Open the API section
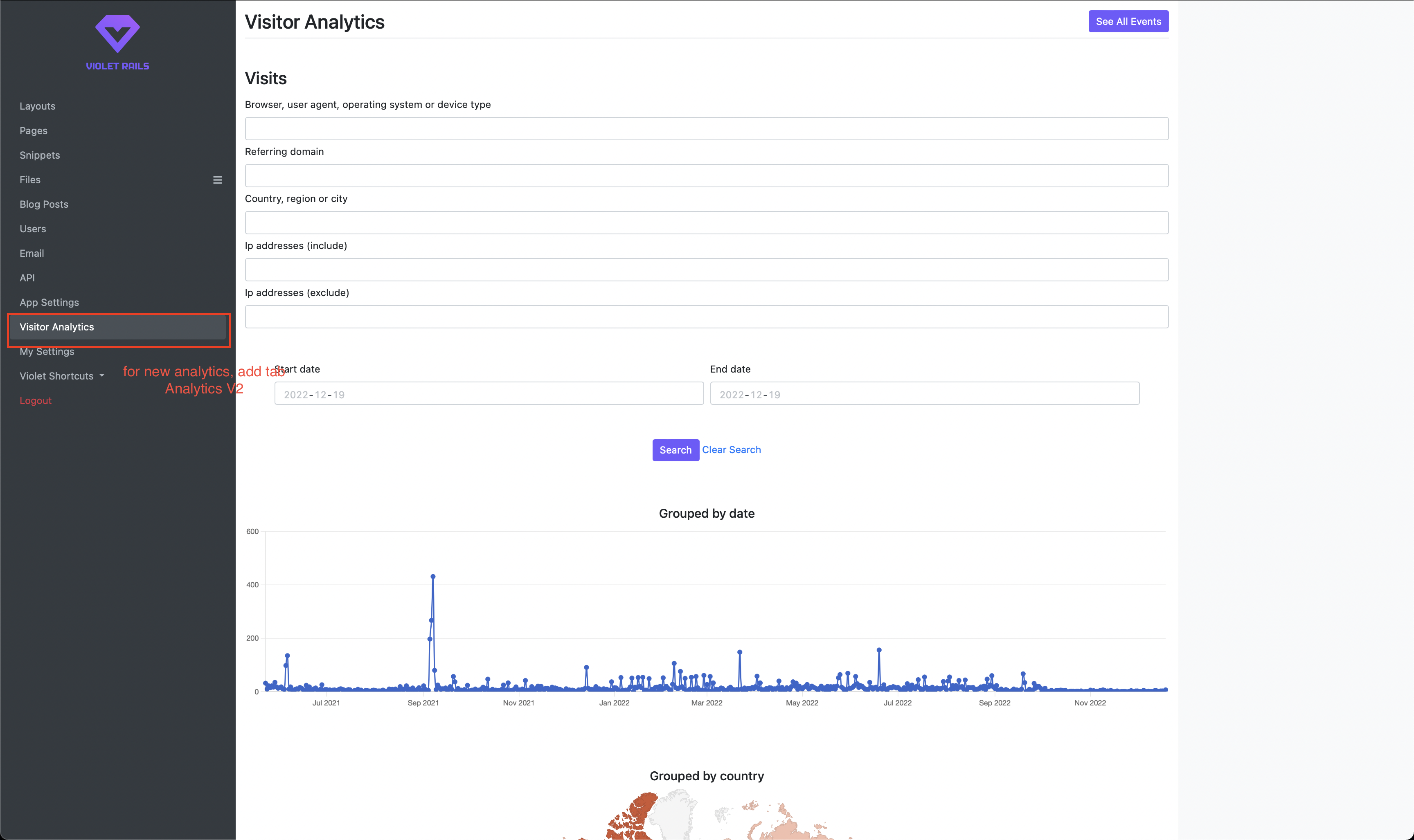The width and height of the screenshot is (1414, 840). point(27,277)
